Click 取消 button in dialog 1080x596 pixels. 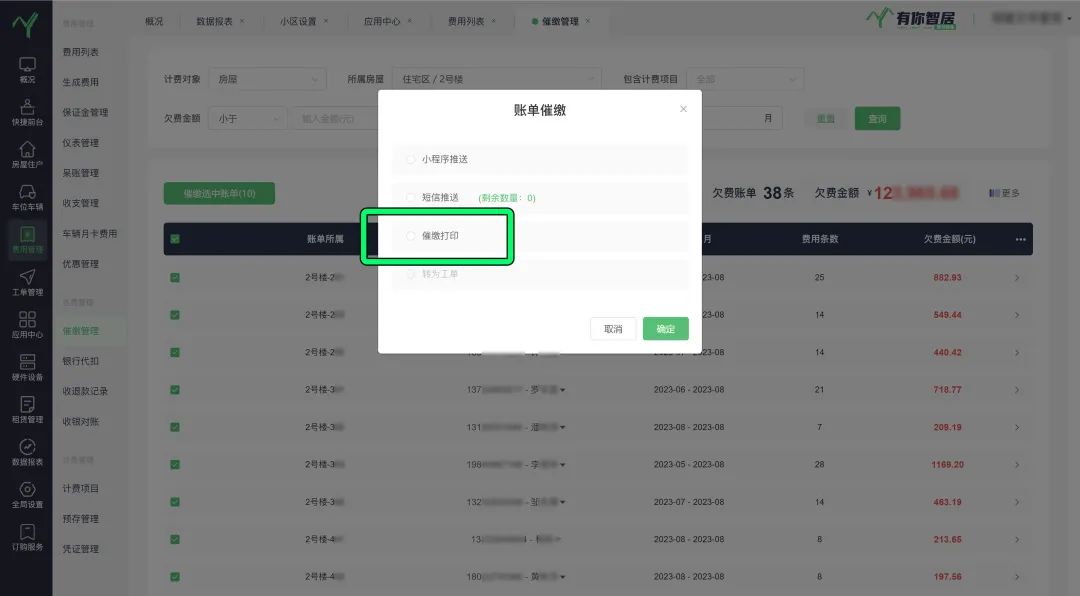(x=613, y=329)
